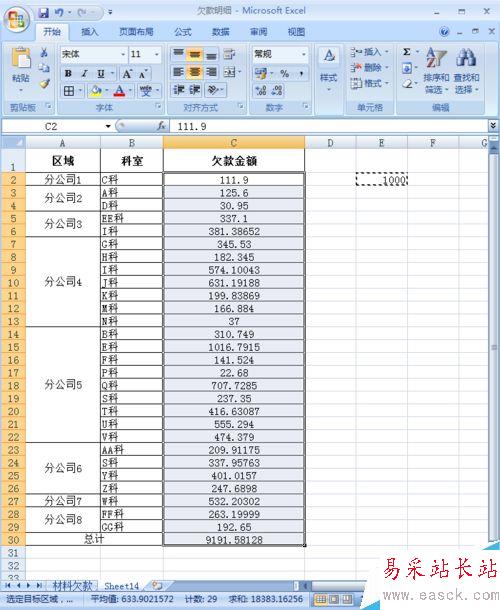The width and height of the screenshot is (500, 610).
Task: Increase font size with large A
Action: [127, 73]
